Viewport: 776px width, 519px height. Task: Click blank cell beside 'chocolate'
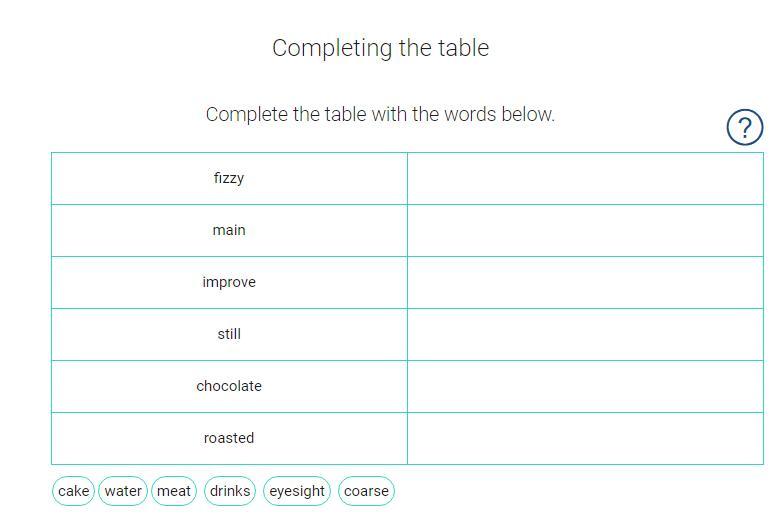click(x=585, y=386)
